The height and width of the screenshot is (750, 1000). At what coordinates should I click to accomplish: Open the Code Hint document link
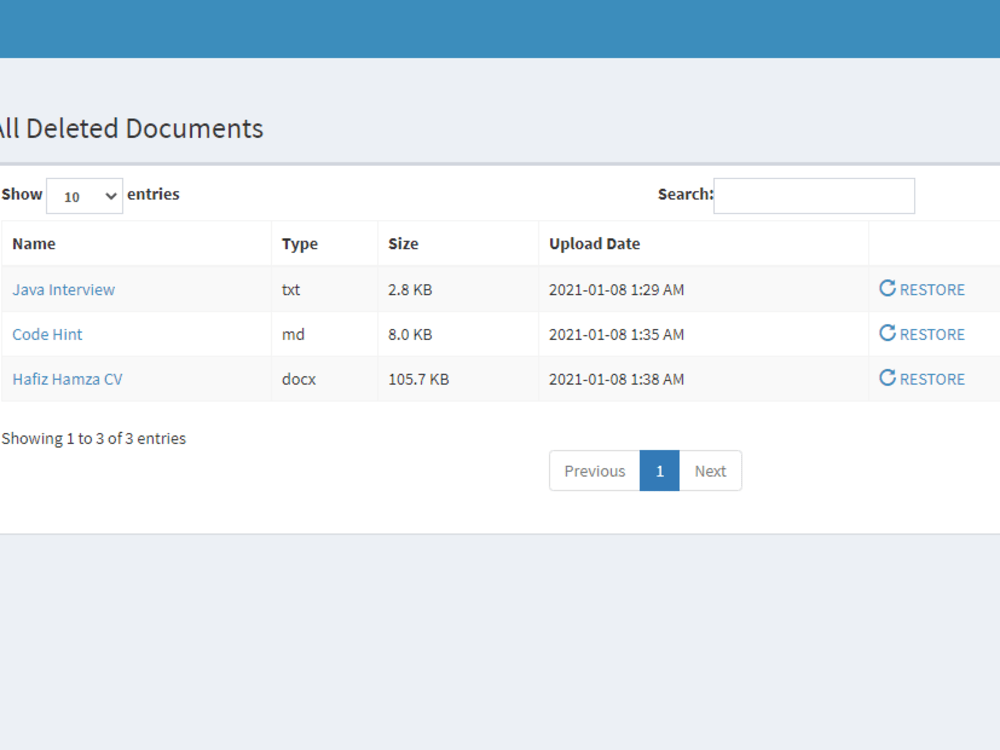coord(47,334)
